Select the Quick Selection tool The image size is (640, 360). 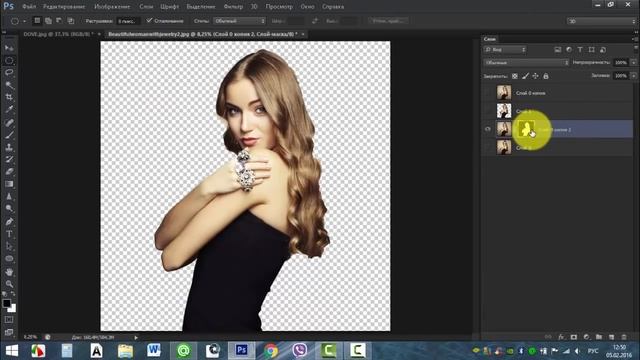9,85
